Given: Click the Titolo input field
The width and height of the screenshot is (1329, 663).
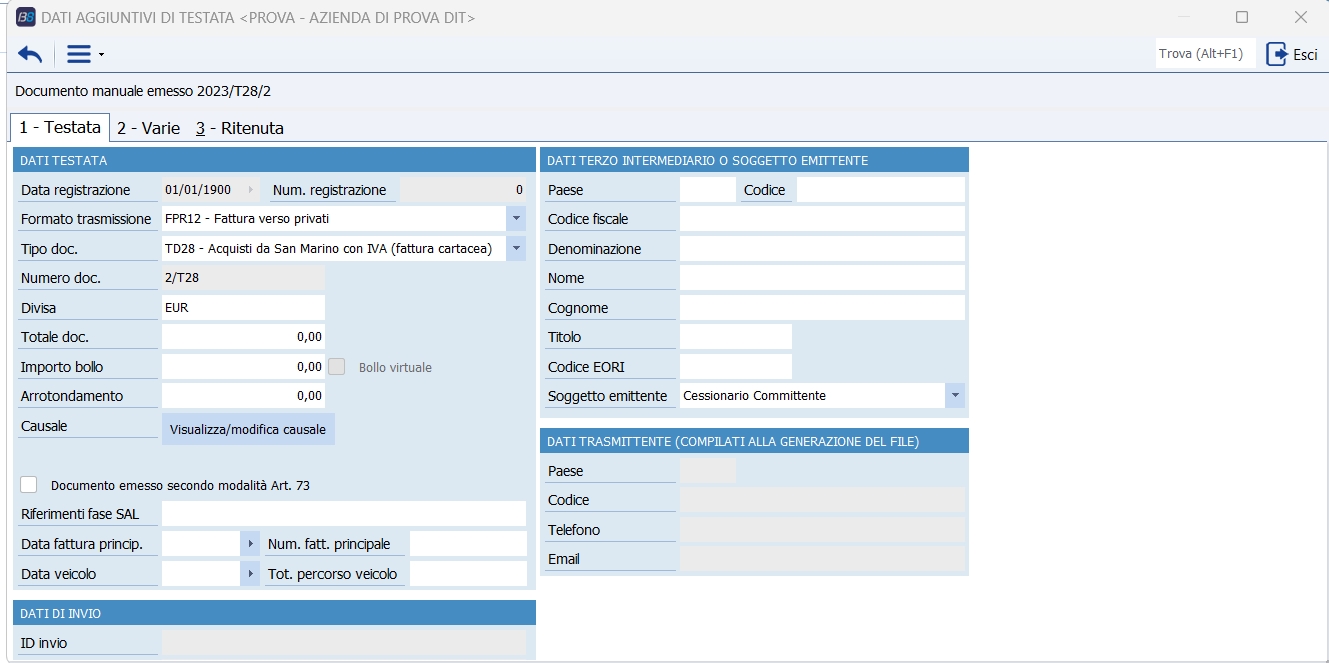Looking at the screenshot, I should [x=736, y=337].
